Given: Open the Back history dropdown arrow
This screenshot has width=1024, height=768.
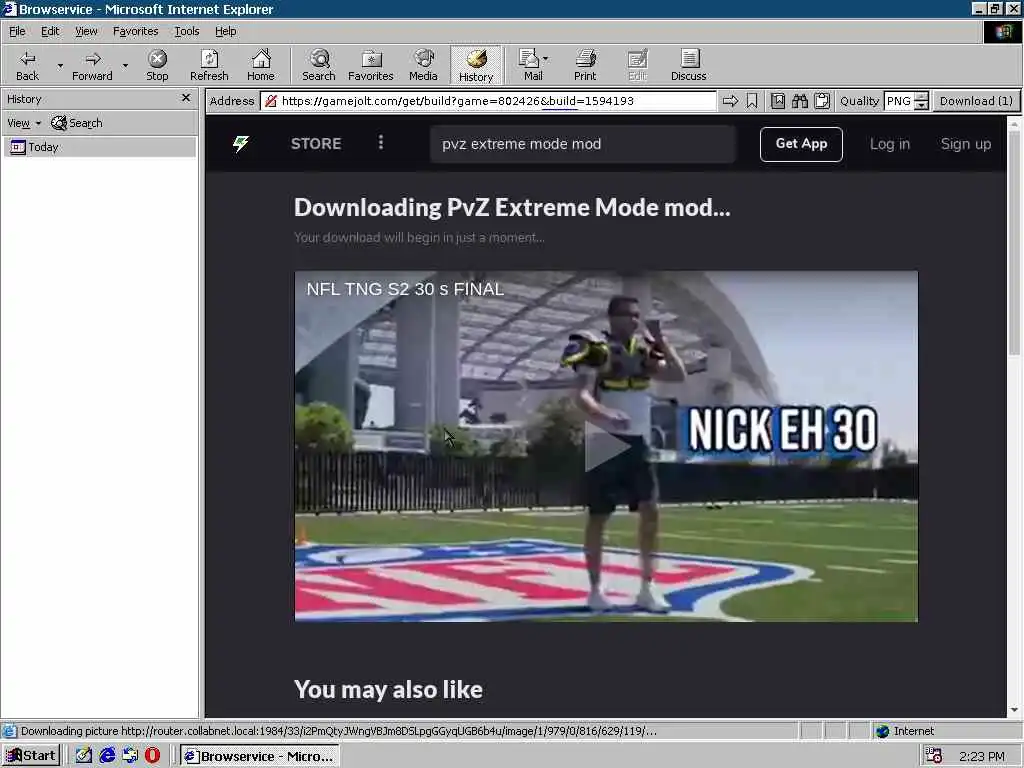Looking at the screenshot, I should click(x=60, y=65).
